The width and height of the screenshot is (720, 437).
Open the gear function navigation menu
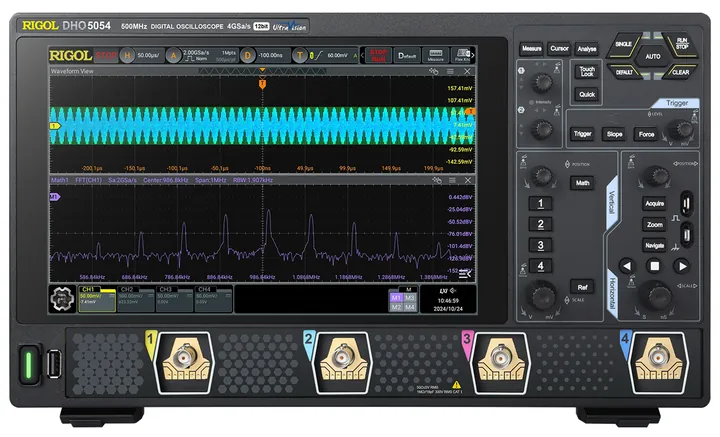point(62,299)
